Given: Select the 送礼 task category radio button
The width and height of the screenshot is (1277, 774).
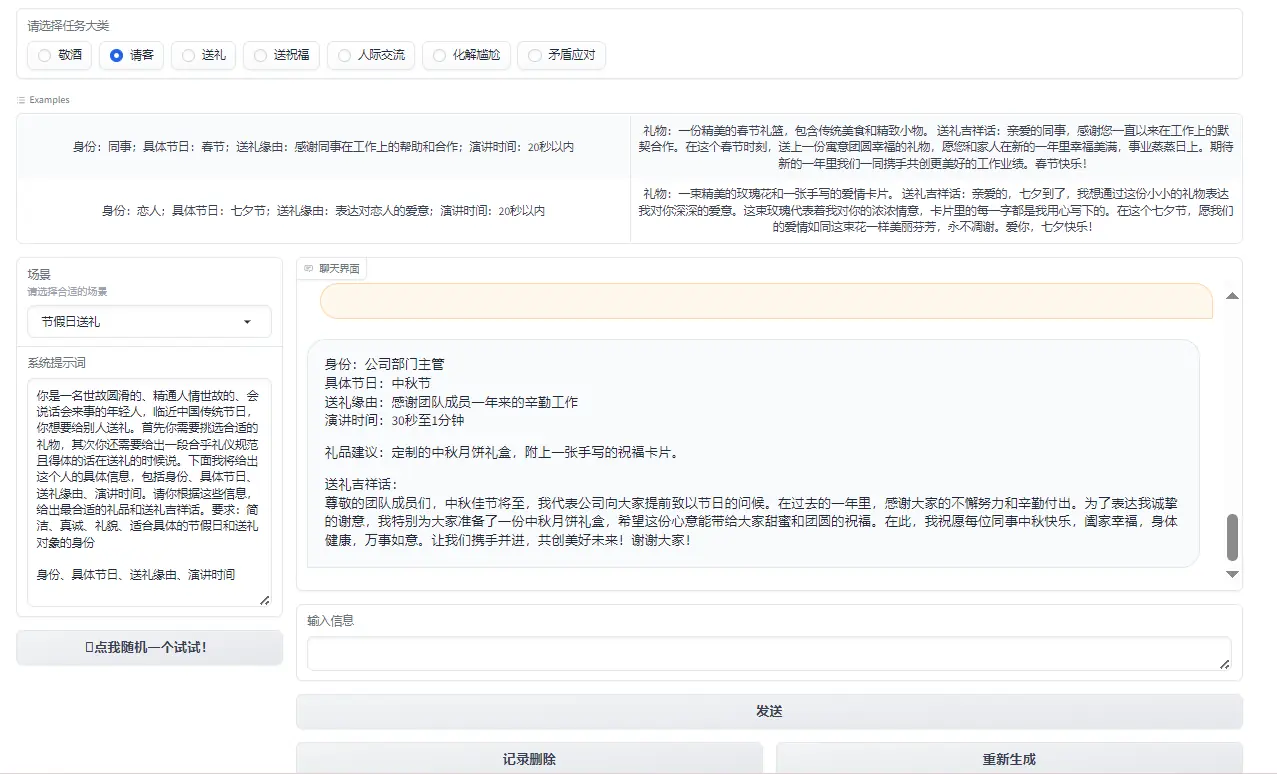Looking at the screenshot, I should coord(188,55).
